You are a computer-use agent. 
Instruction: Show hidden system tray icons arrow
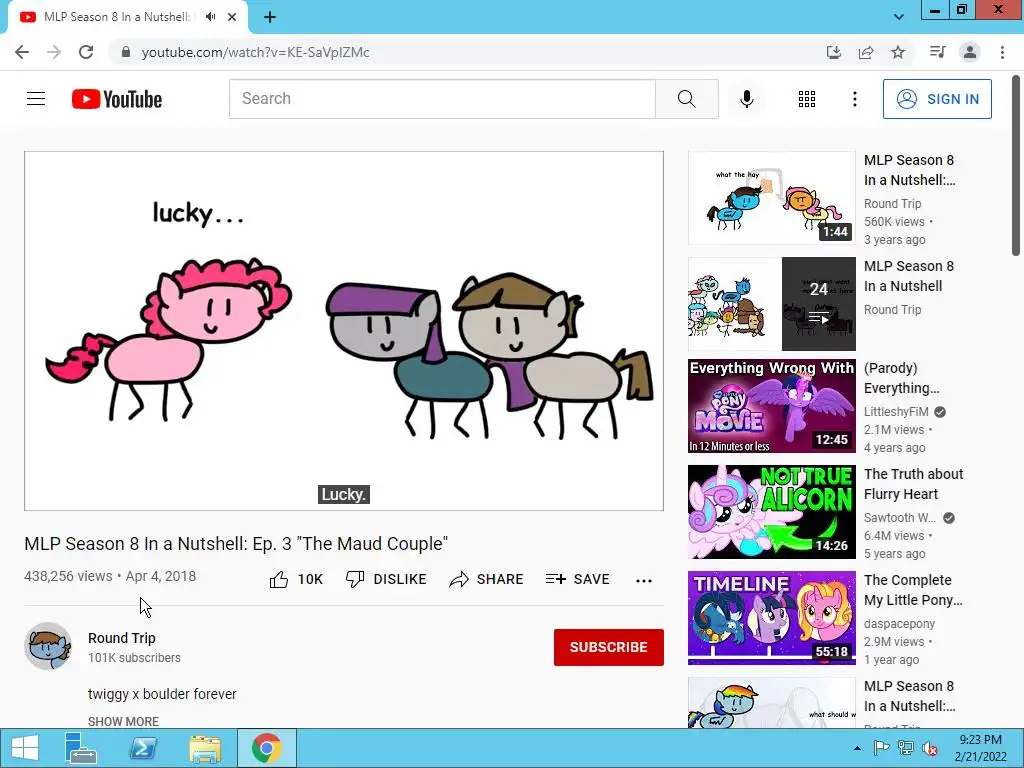857,748
